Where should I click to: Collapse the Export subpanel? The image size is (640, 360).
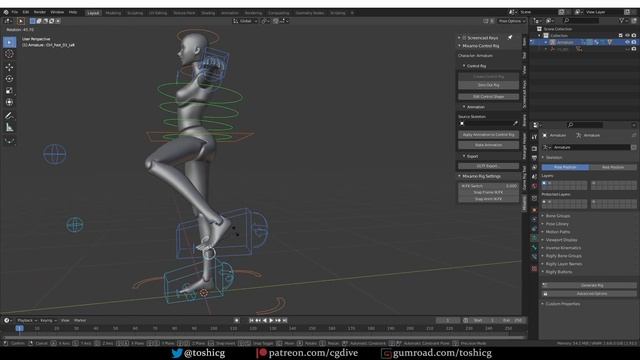pyautogui.click(x=464, y=156)
